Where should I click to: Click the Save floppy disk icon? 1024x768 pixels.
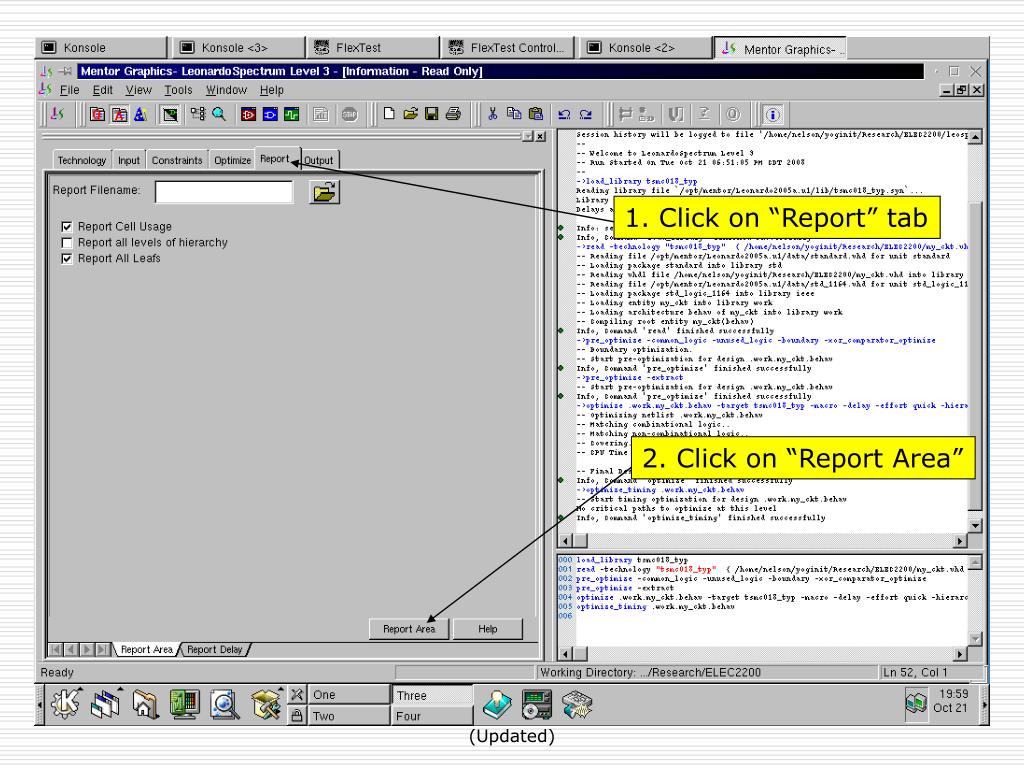[x=431, y=114]
